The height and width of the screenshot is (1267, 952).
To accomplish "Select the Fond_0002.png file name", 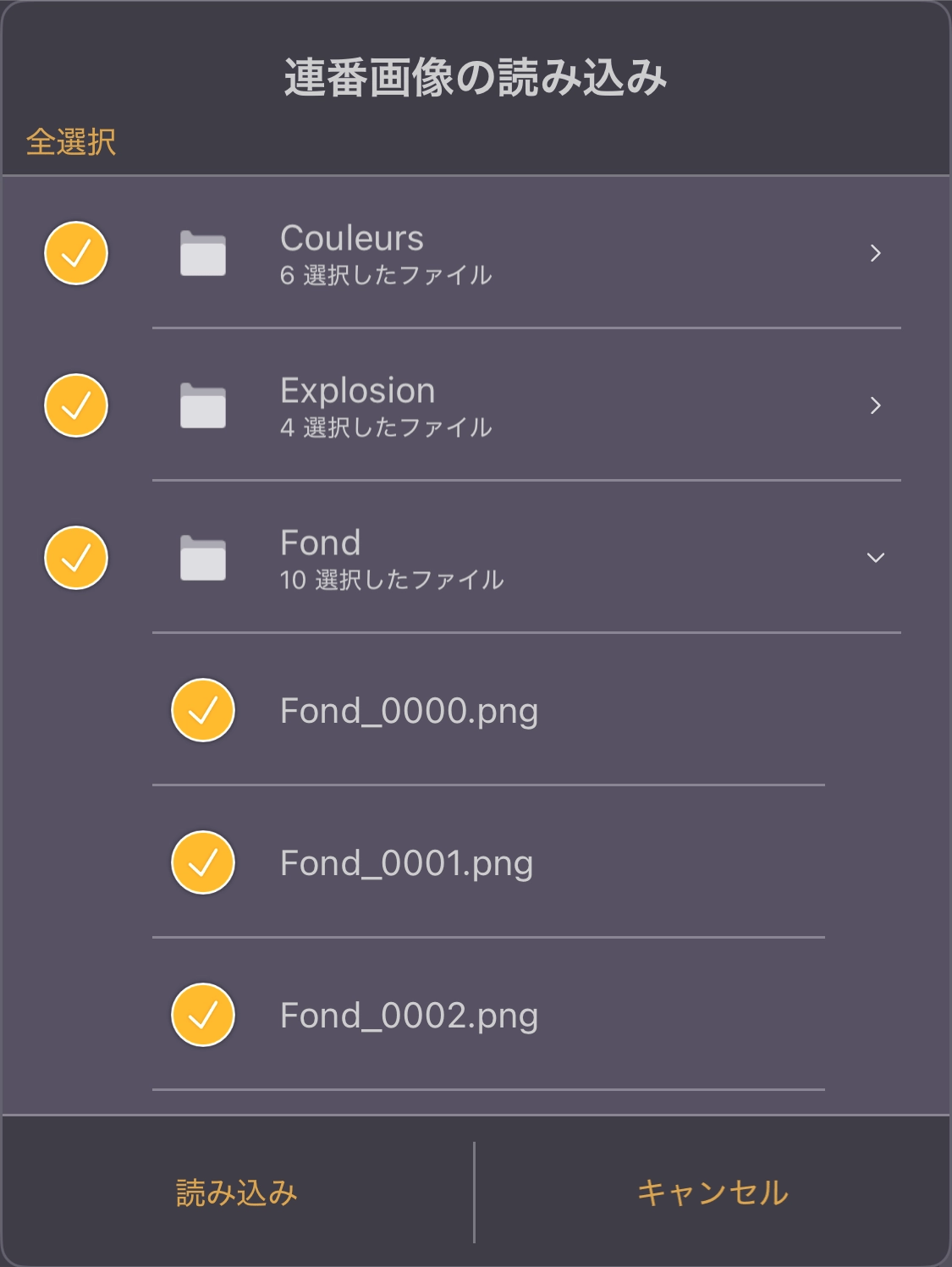I will pyautogui.click(x=410, y=1016).
